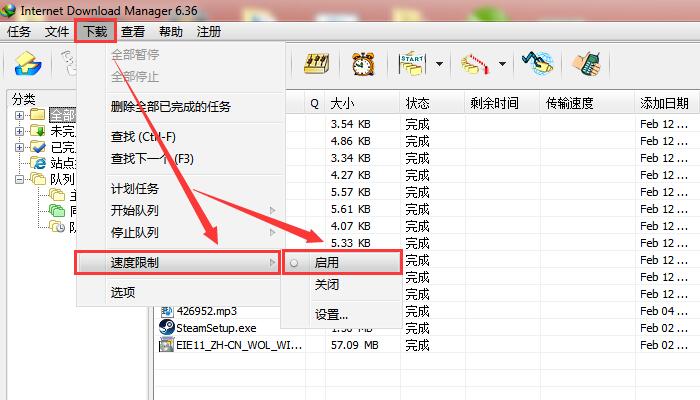Select the 已完成 folder icon with checkmark
The height and width of the screenshot is (400, 700).
pyautogui.click(x=38, y=147)
